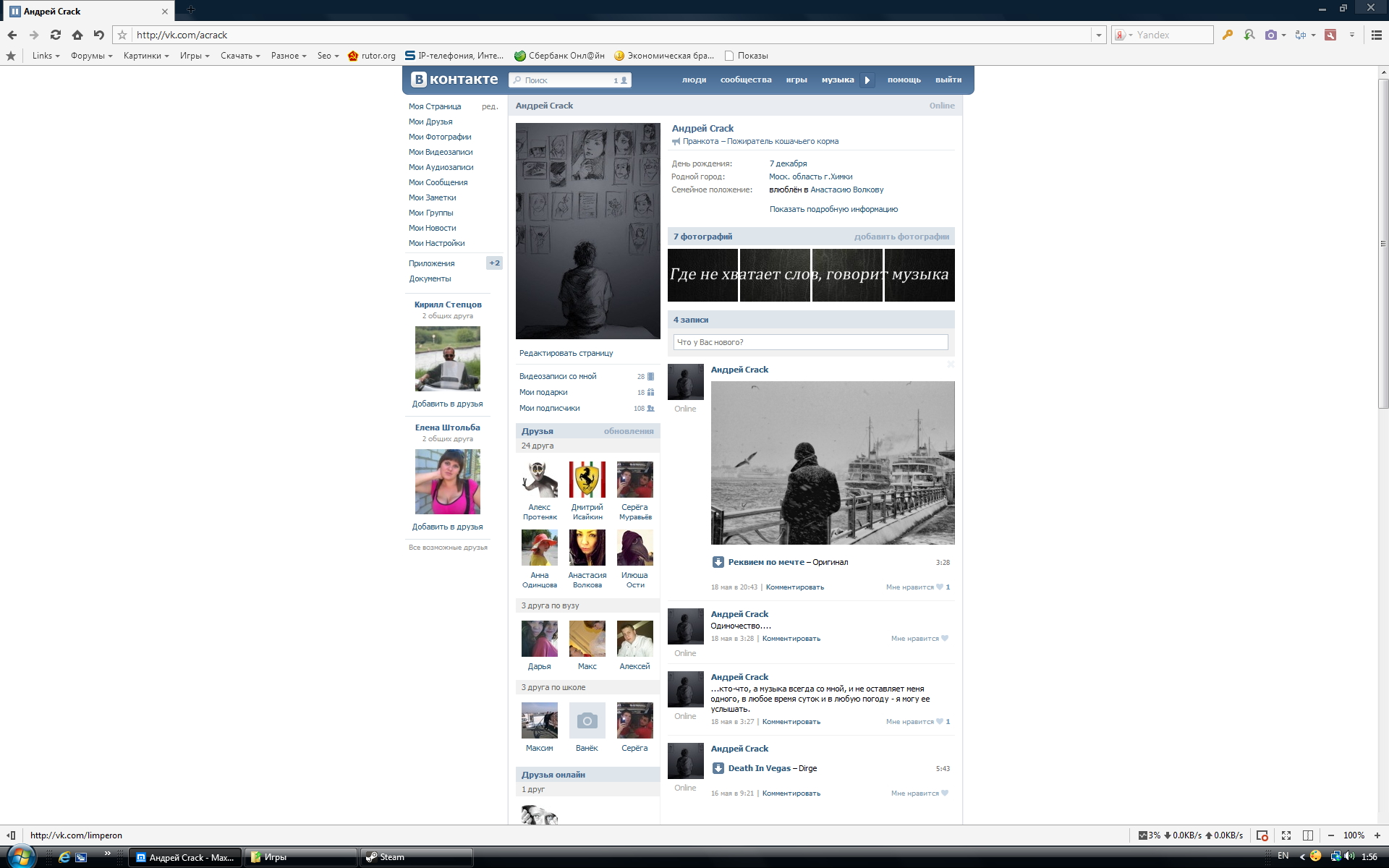Click the red wrench tools icon
This screenshot has height=868, width=1389.
click(1330, 35)
